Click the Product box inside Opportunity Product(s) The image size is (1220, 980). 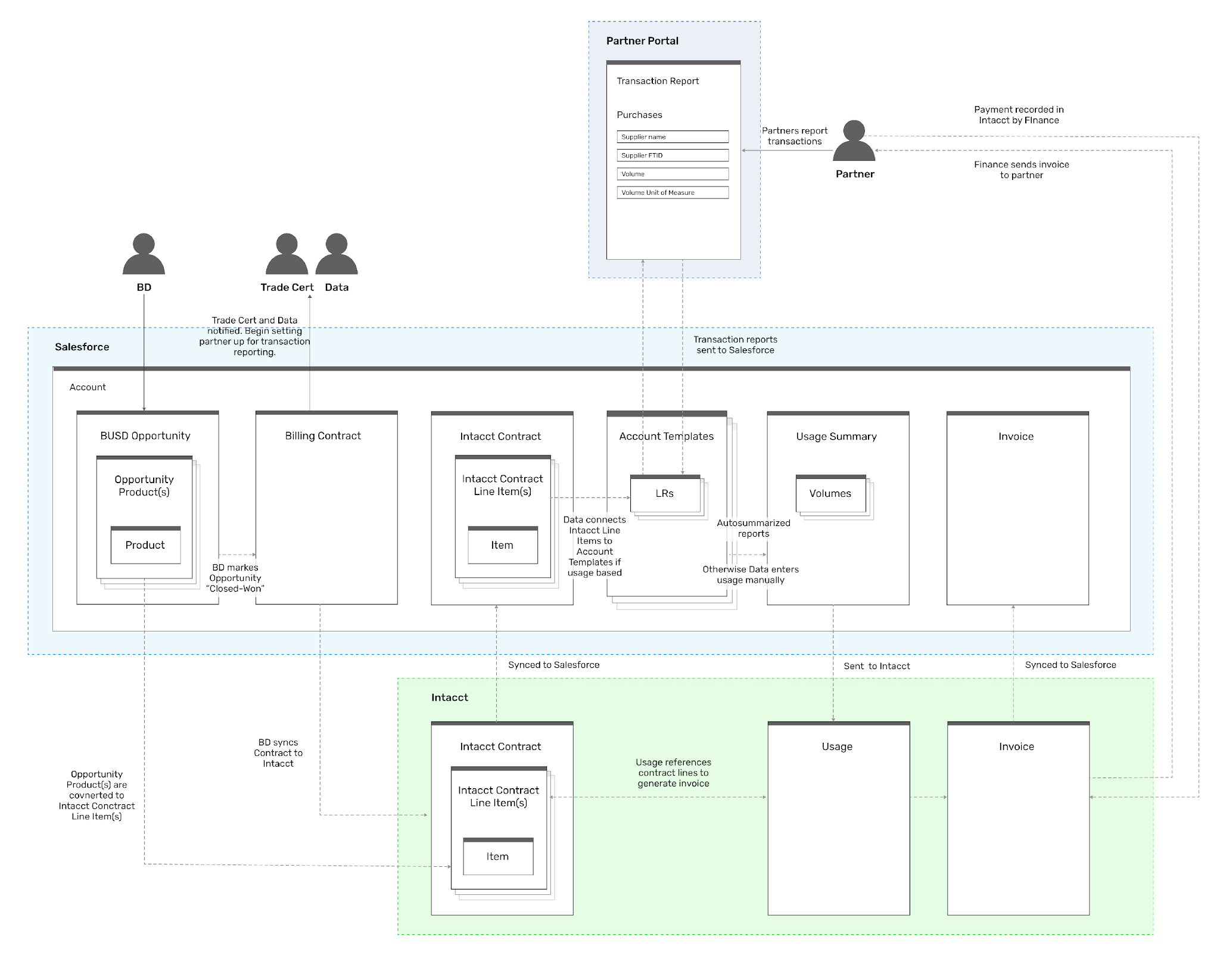[145, 545]
